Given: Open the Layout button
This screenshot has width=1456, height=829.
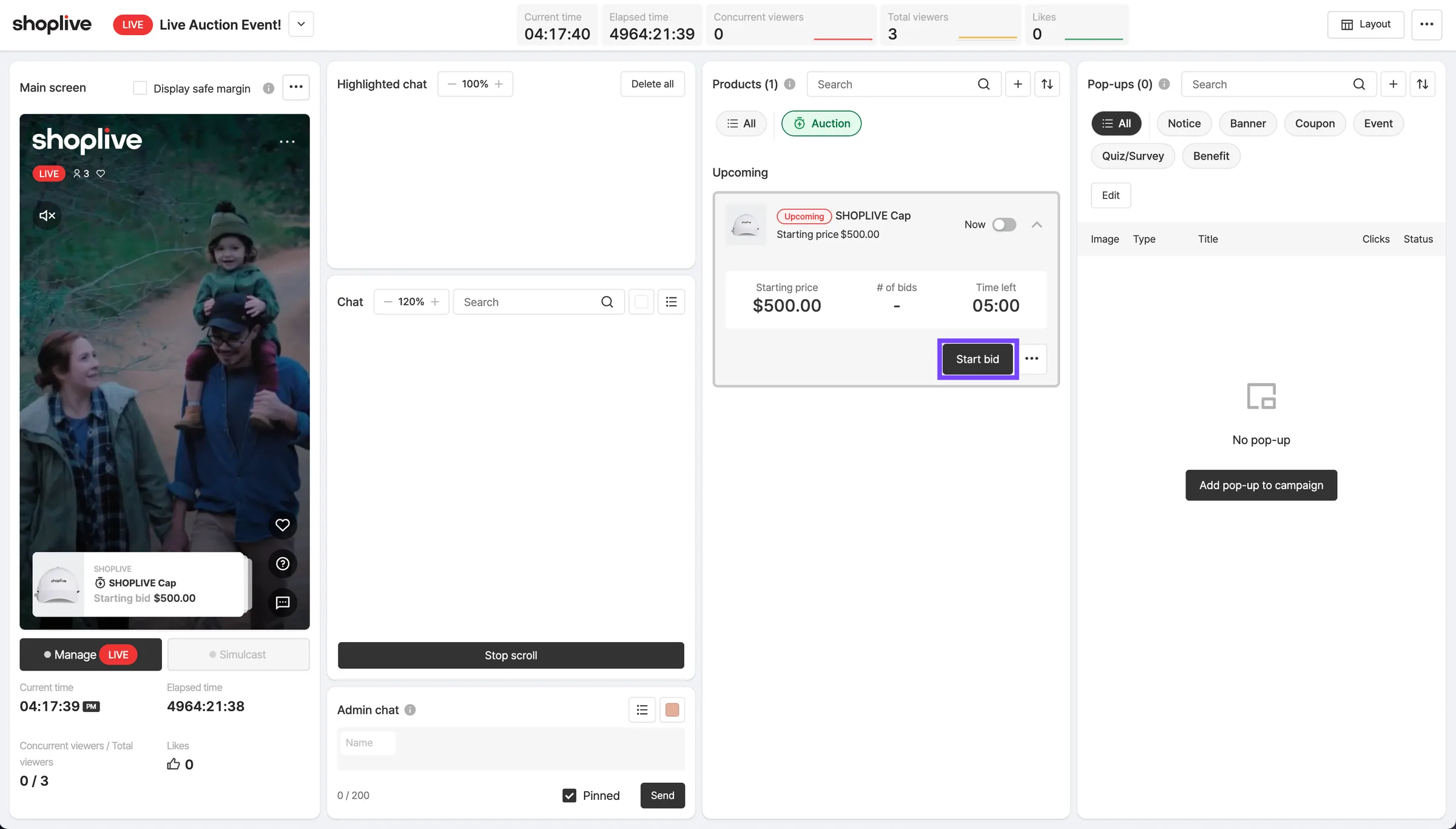Looking at the screenshot, I should pos(1365,24).
